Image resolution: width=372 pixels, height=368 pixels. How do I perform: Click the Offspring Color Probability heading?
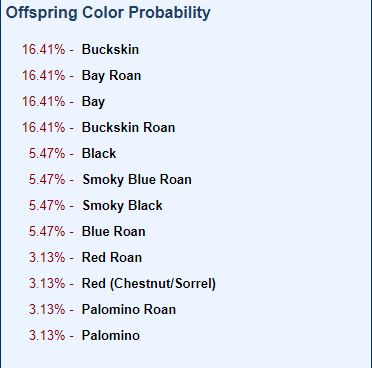108,13
